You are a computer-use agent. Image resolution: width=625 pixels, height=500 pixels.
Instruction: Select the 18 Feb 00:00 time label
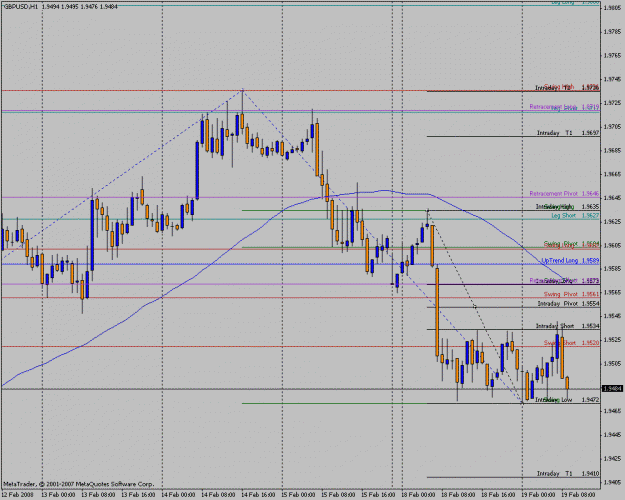418,494
